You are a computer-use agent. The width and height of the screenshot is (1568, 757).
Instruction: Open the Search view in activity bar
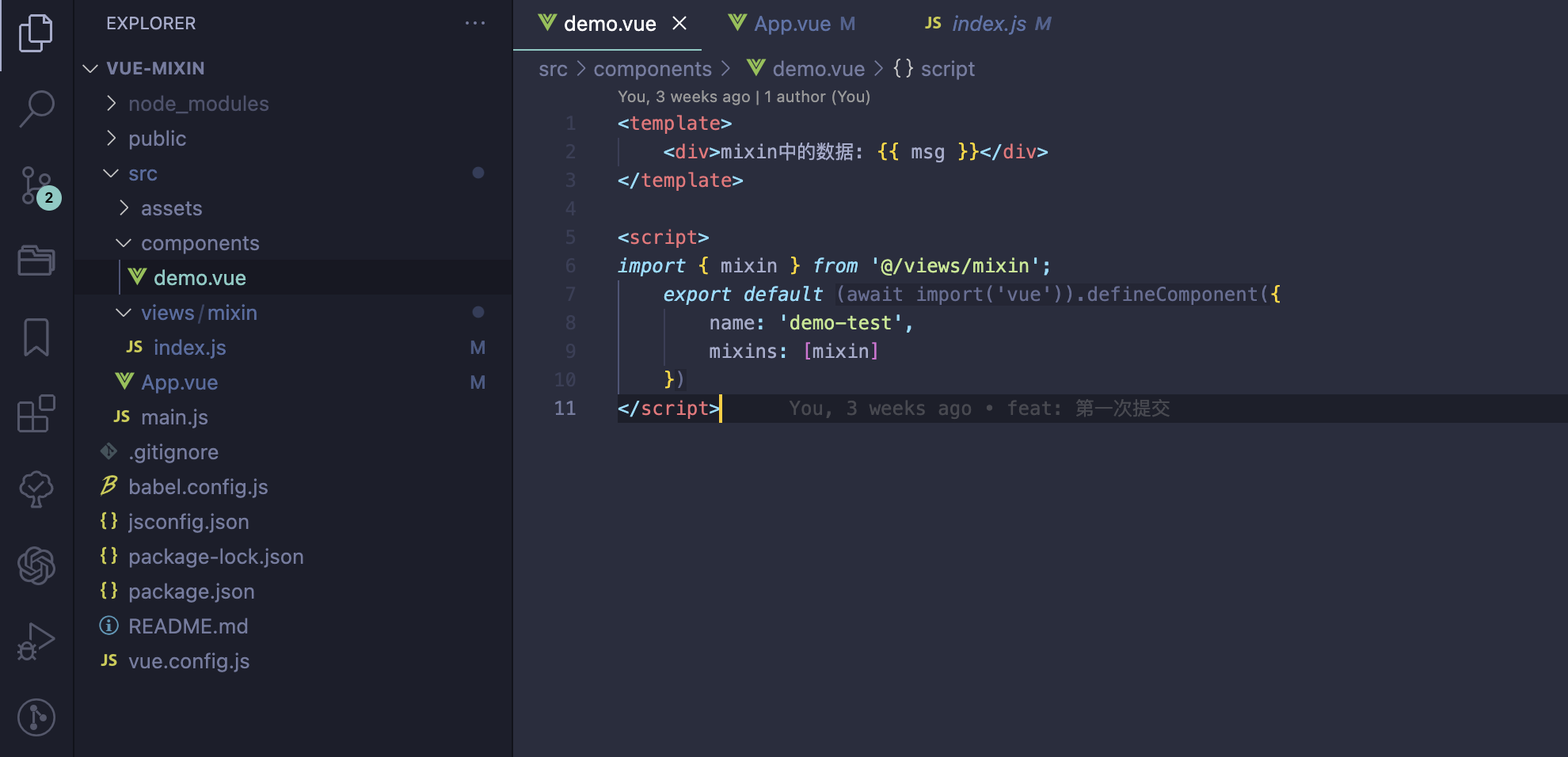coord(36,108)
